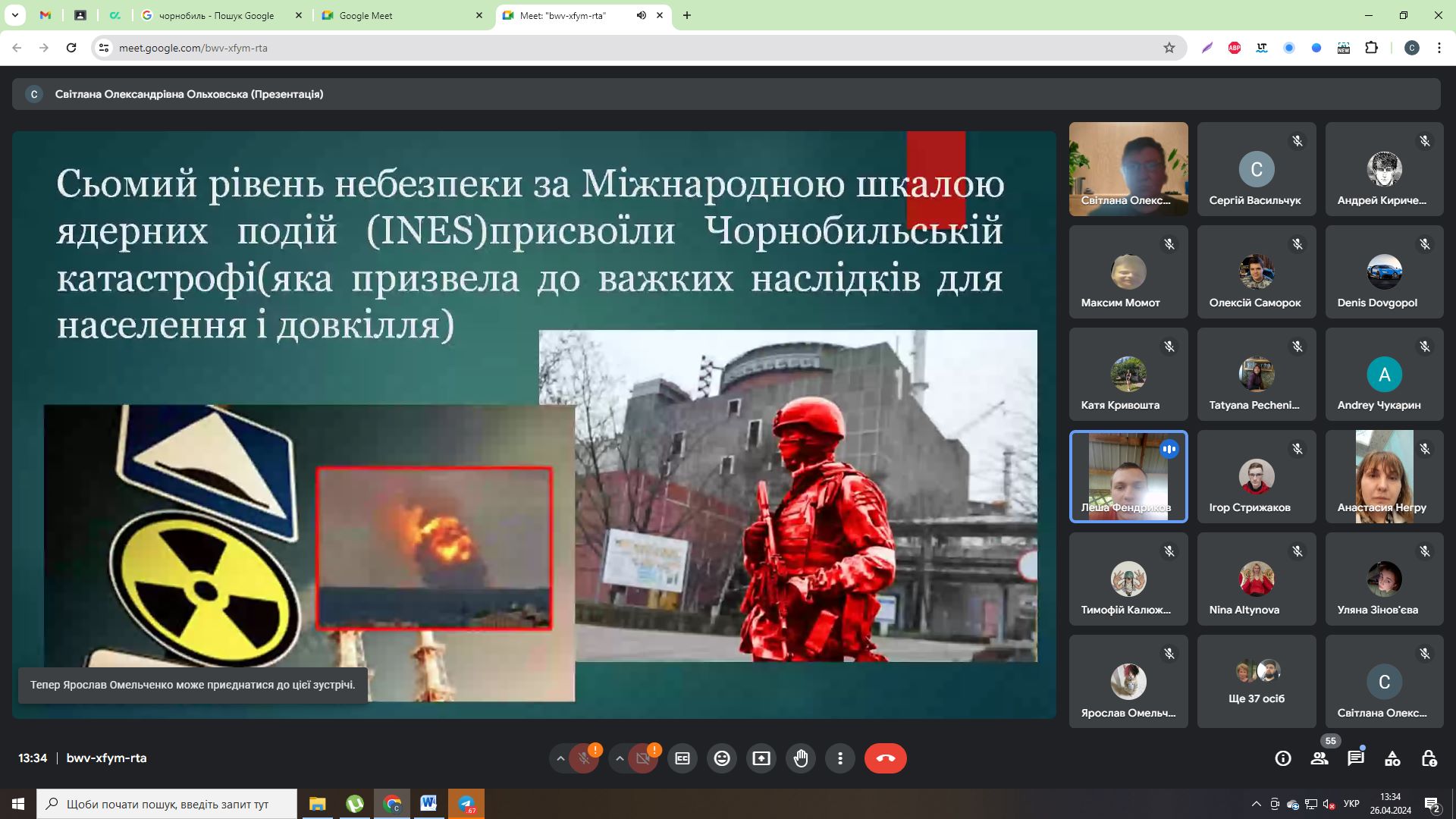Screen dimensions: 1456x819
Task: Click the Ярослав Омельченко join notification
Action: point(193,685)
